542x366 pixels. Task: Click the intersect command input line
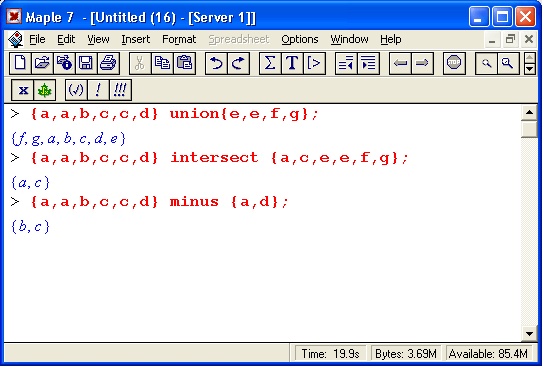(219, 158)
